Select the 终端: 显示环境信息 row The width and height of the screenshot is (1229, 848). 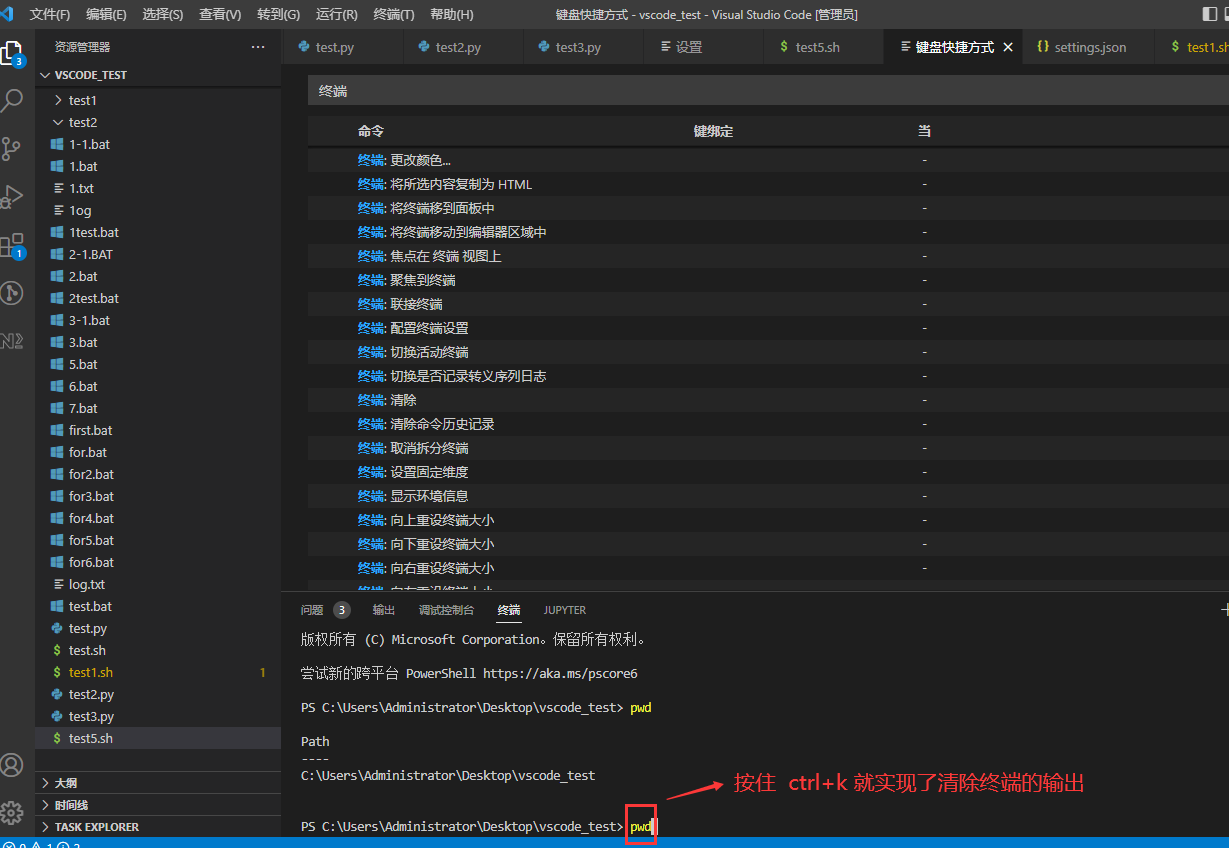tap(768, 496)
